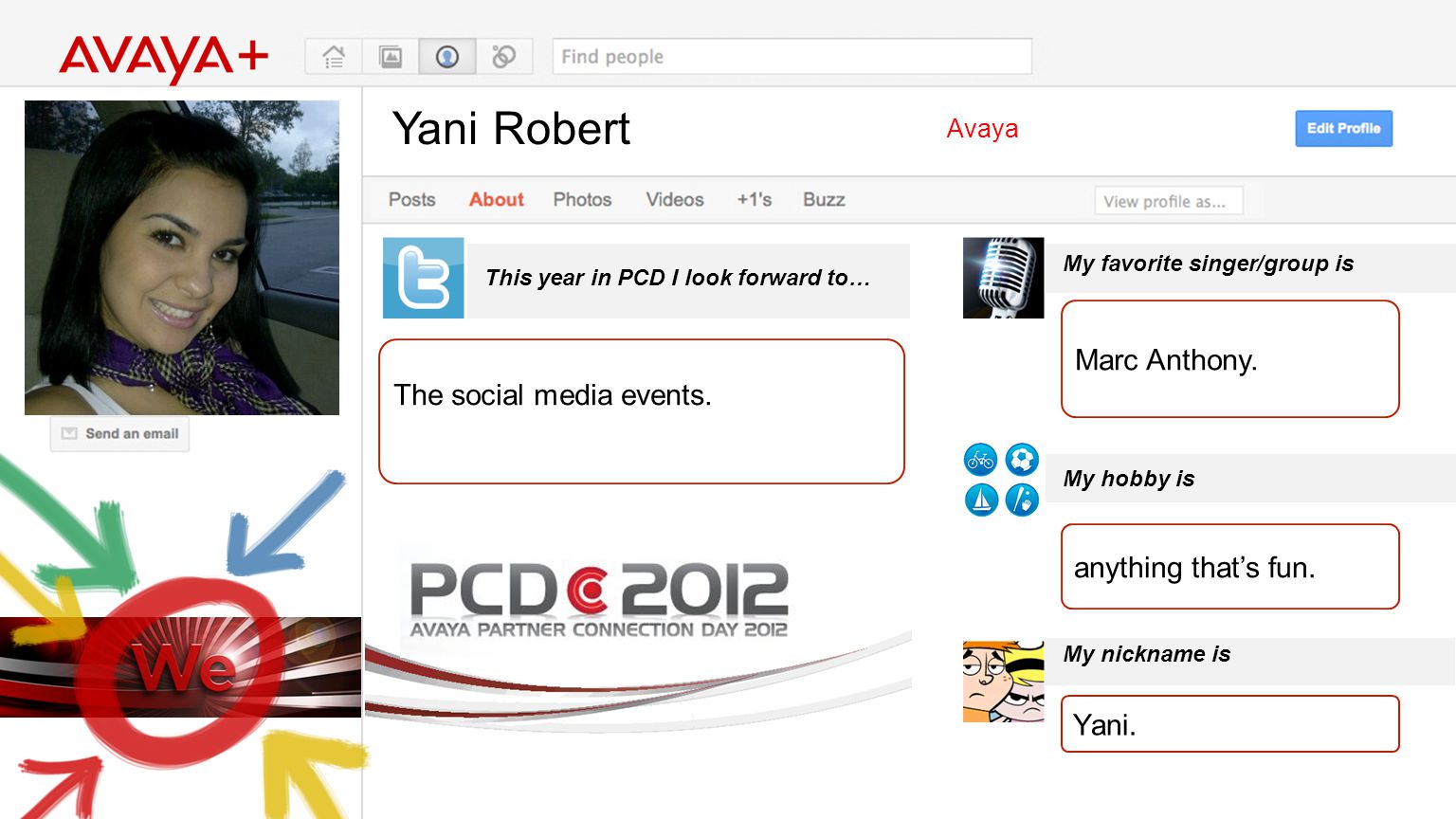
Task: Click the baseball bat hobby icon
Action: click(x=1022, y=500)
